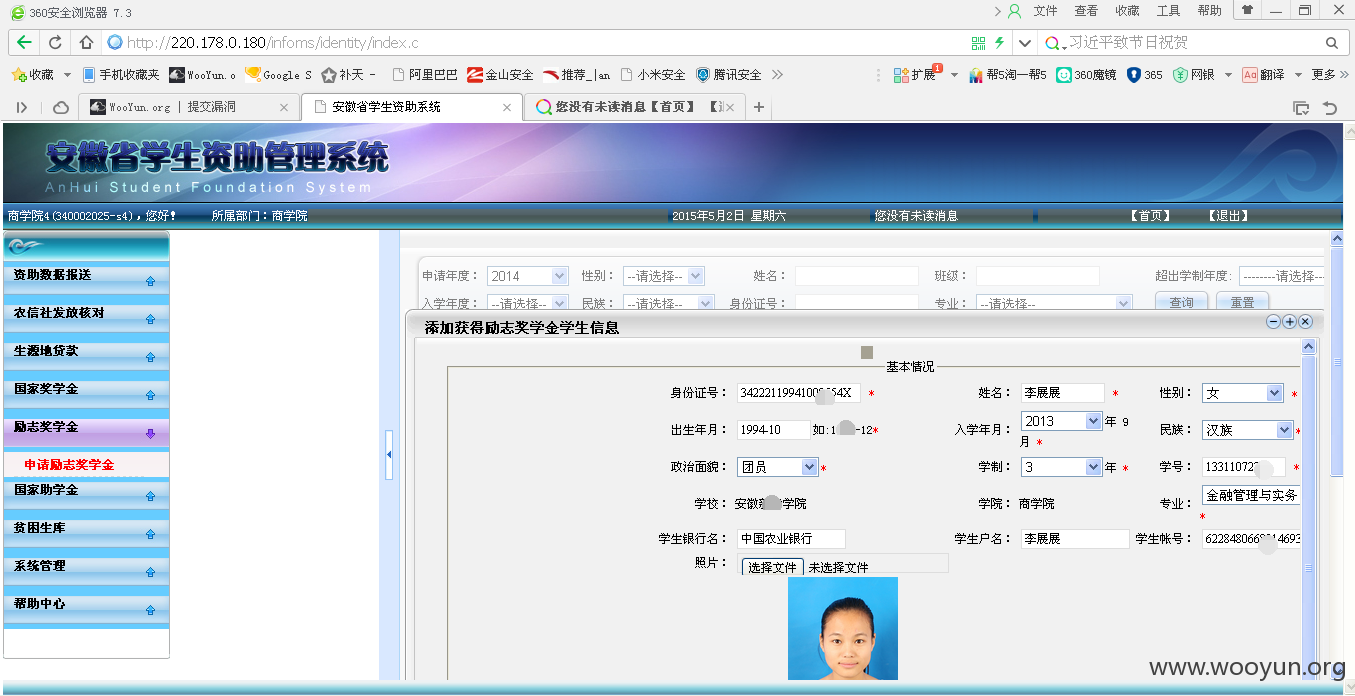Reload the page with refresh icon
1355x696 pixels.
(x=55, y=43)
